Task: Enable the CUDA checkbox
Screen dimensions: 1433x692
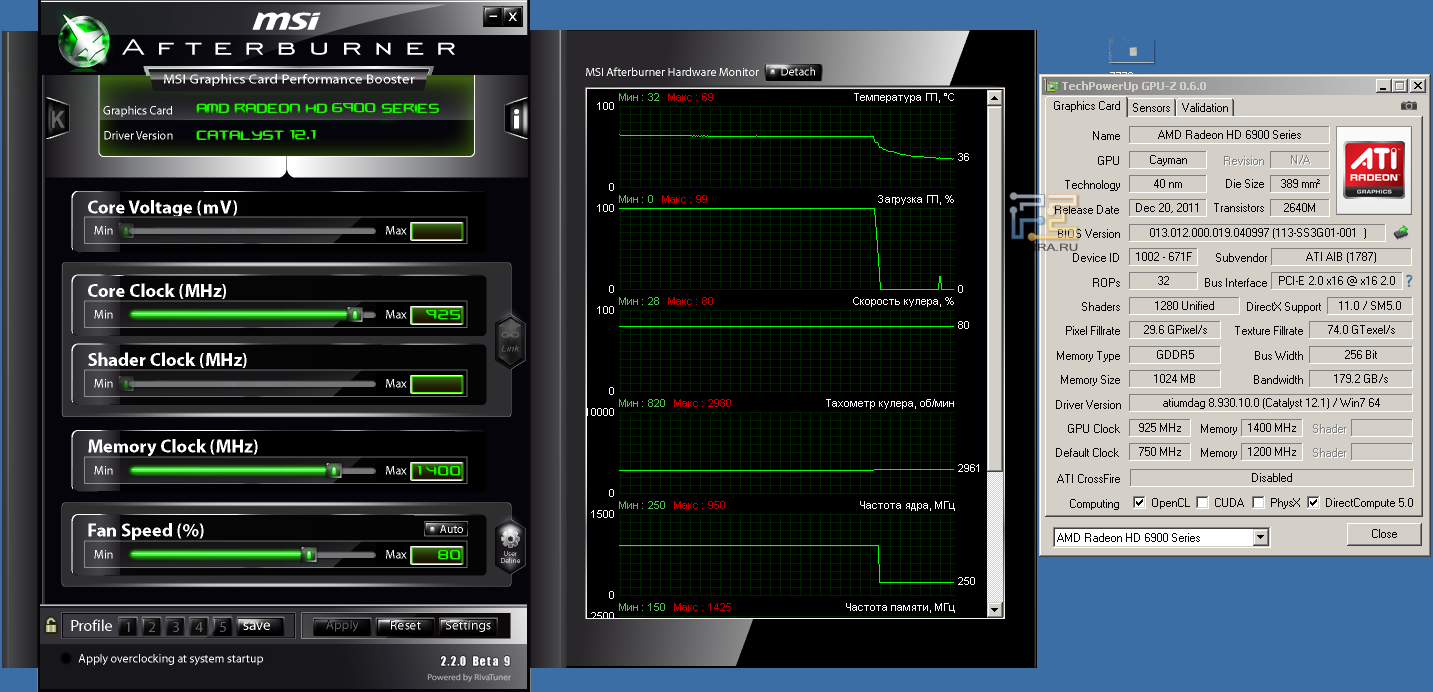Action: click(1202, 503)
